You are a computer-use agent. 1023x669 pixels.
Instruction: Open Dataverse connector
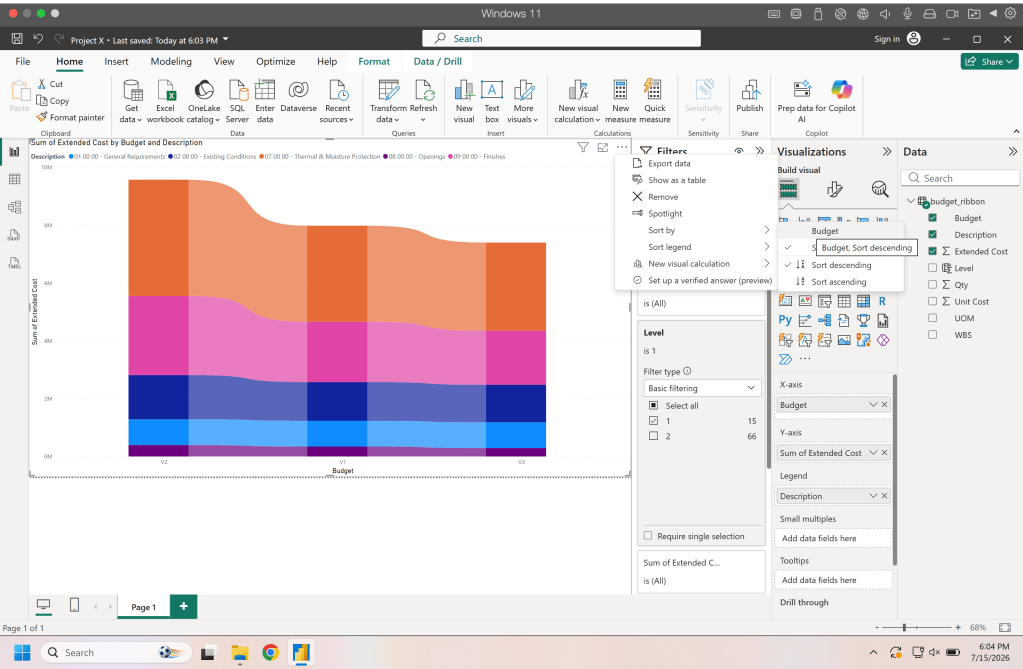click(298, 96)
